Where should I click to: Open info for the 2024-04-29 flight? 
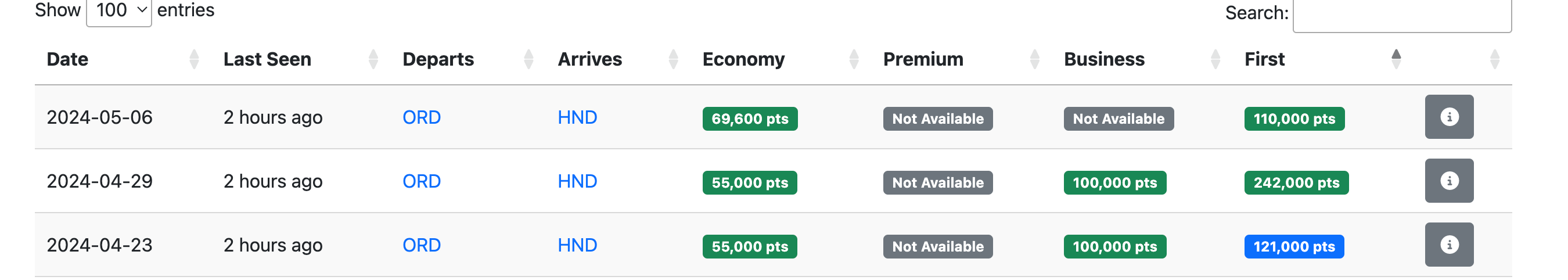pyautogui.click(x=1449, y=181)
